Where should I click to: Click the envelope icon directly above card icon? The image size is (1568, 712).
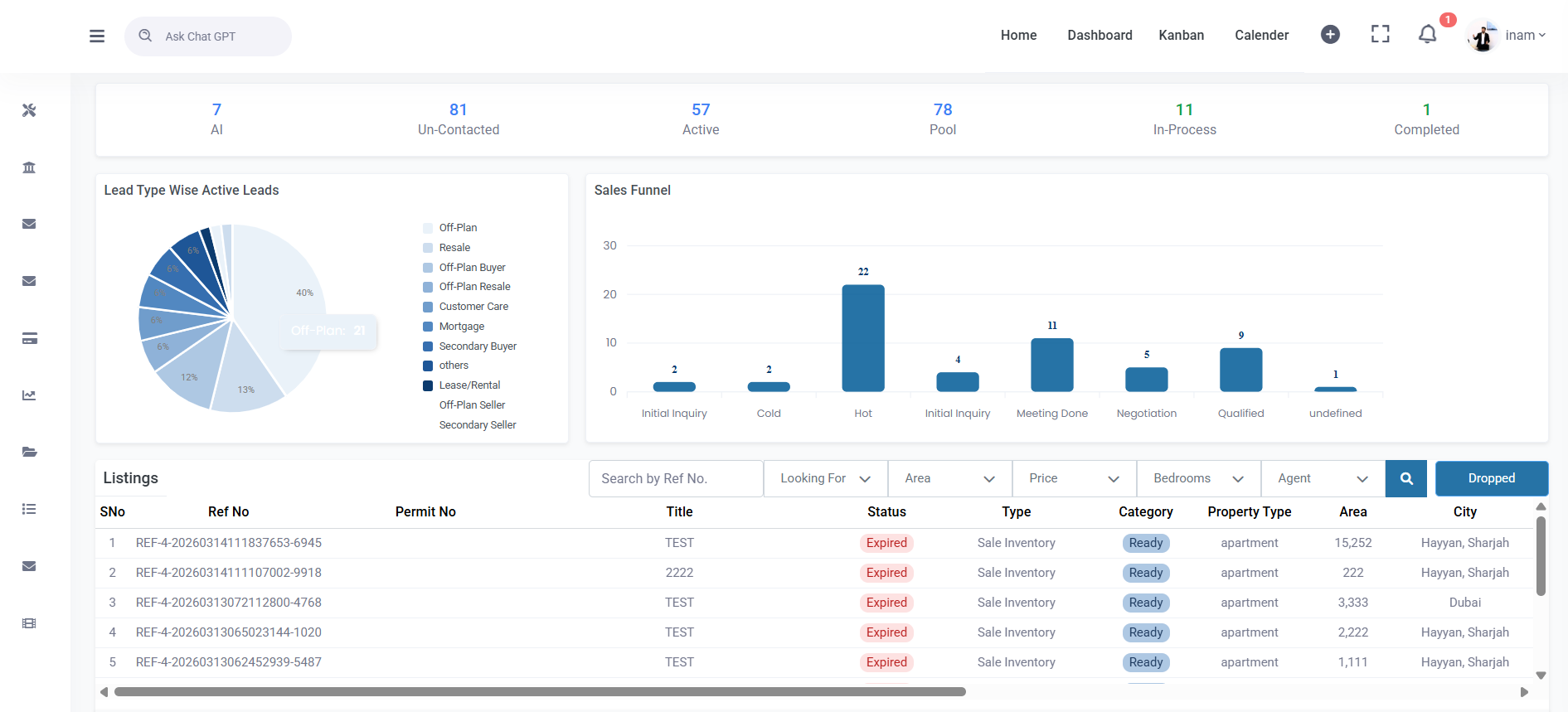(29, 281)
